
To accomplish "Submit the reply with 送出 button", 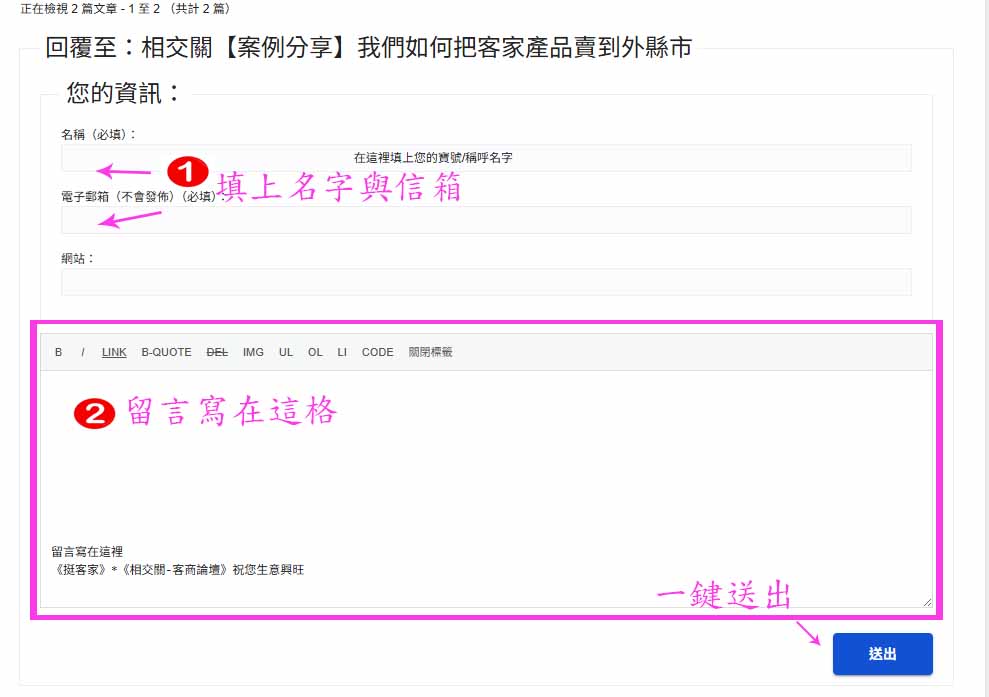I will click(x=882, y=654).
